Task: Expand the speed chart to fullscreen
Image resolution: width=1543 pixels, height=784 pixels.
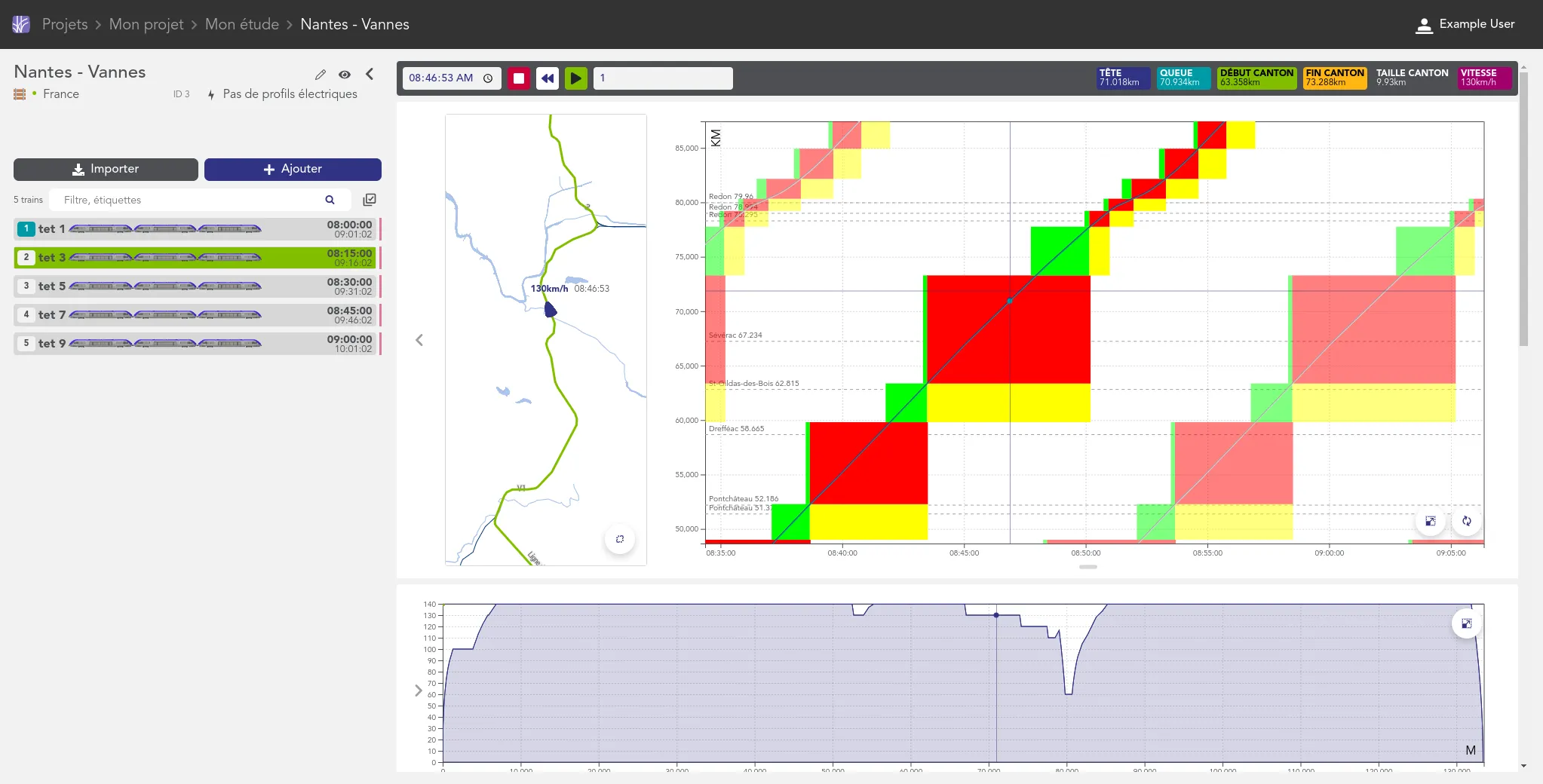Action: tap(1466, 623)
